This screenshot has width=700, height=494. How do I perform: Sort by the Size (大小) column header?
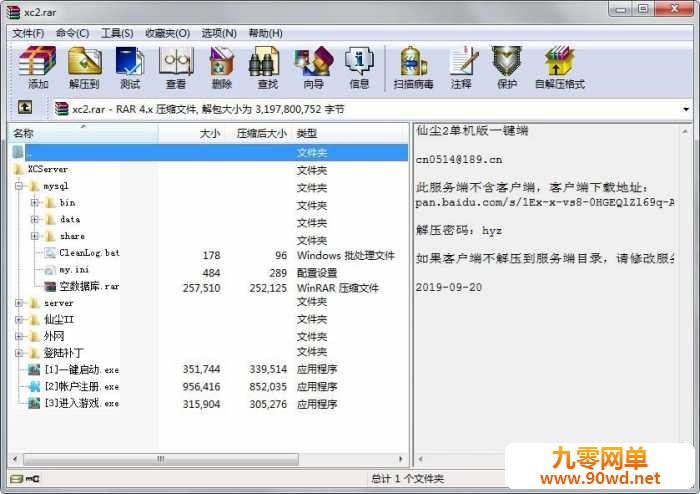click(x=192, y=133)
